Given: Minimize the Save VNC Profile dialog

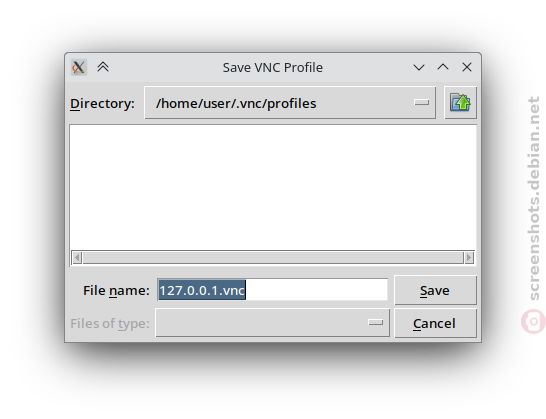Looking at the screenshot, I should click(x=419, y=67).
